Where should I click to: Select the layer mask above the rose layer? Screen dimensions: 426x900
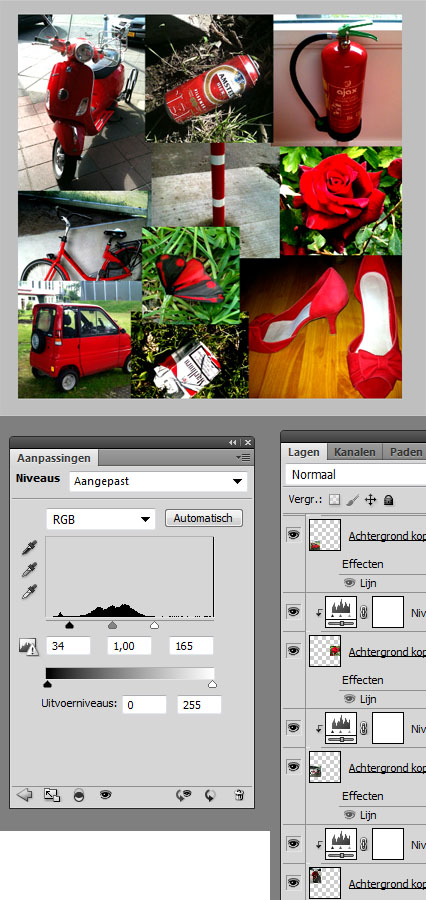click(388, 612)
